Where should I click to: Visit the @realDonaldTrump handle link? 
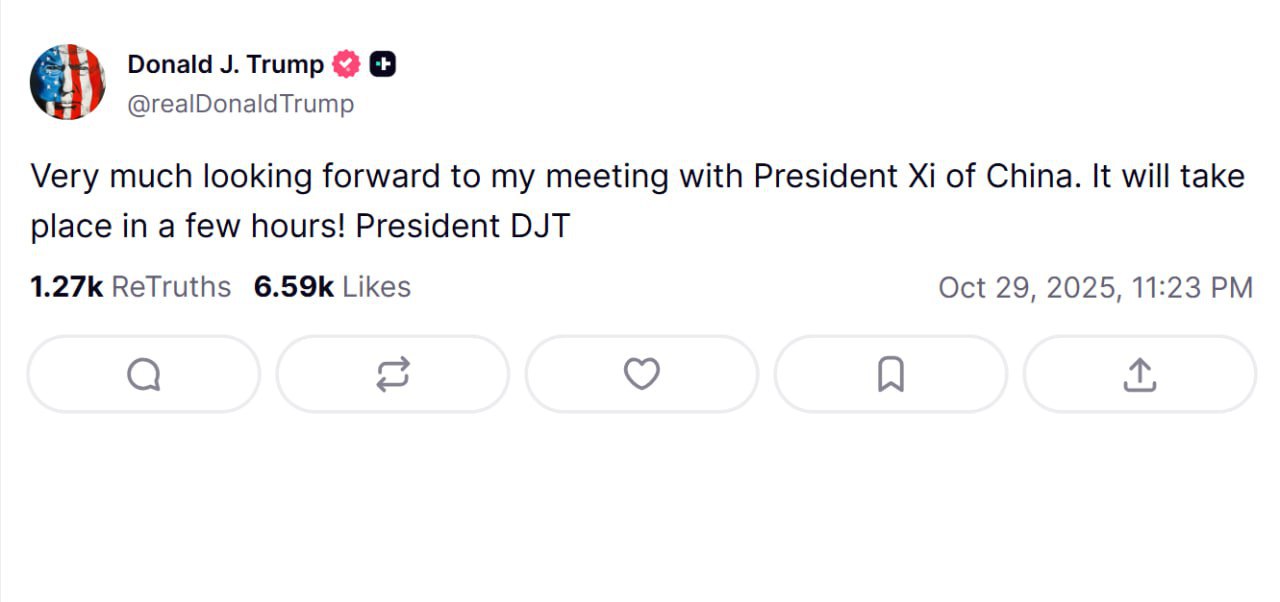click(x=240, y=104)
